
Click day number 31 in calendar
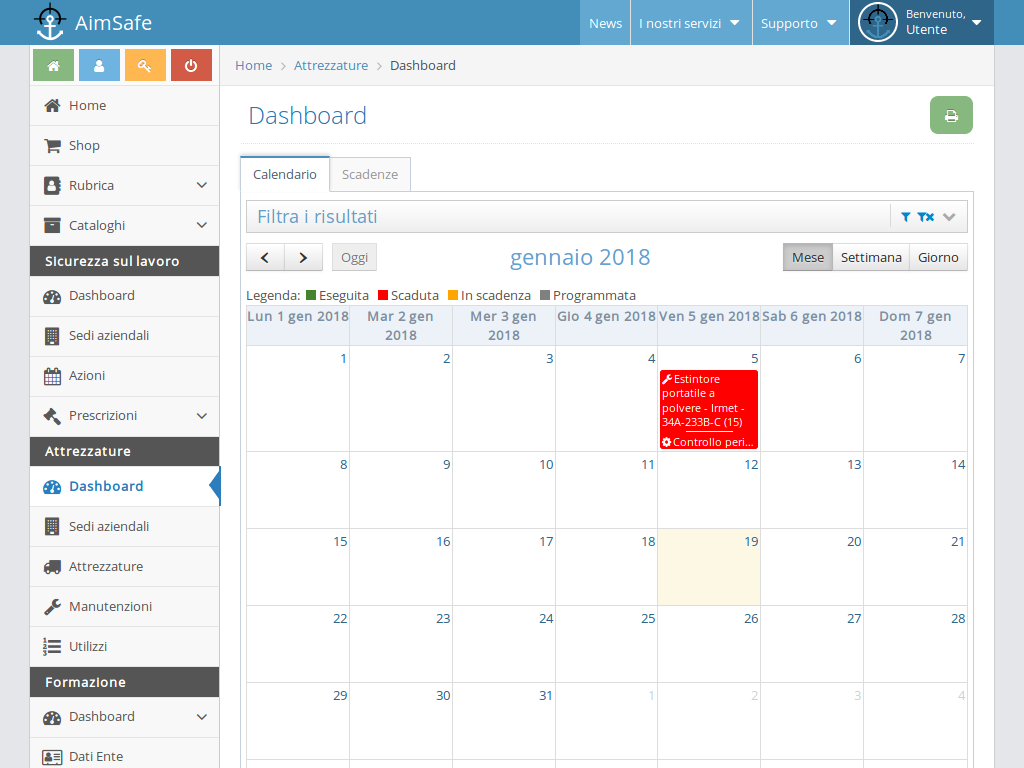pyautogui.click(x=546, y=696)
